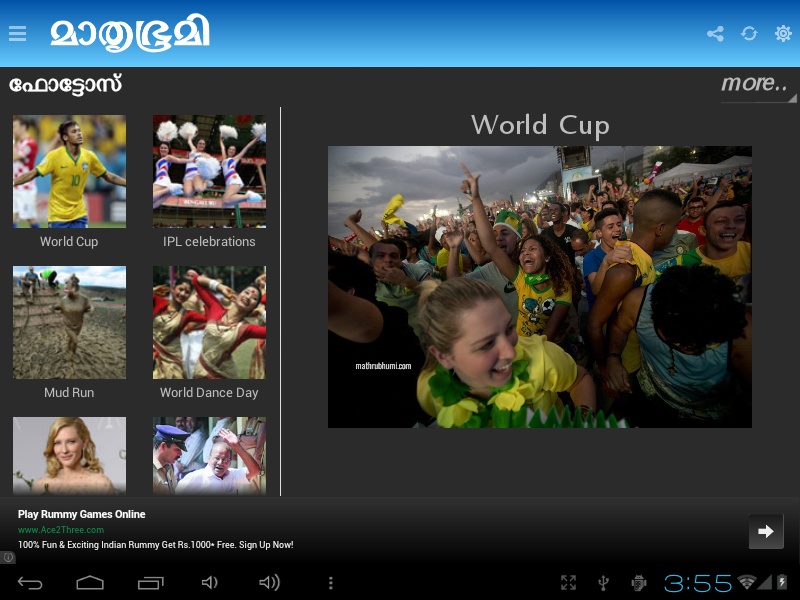Raise volume with the volume up icon
Viewport: 800px width, 600px height.
(x=270, y=583)
